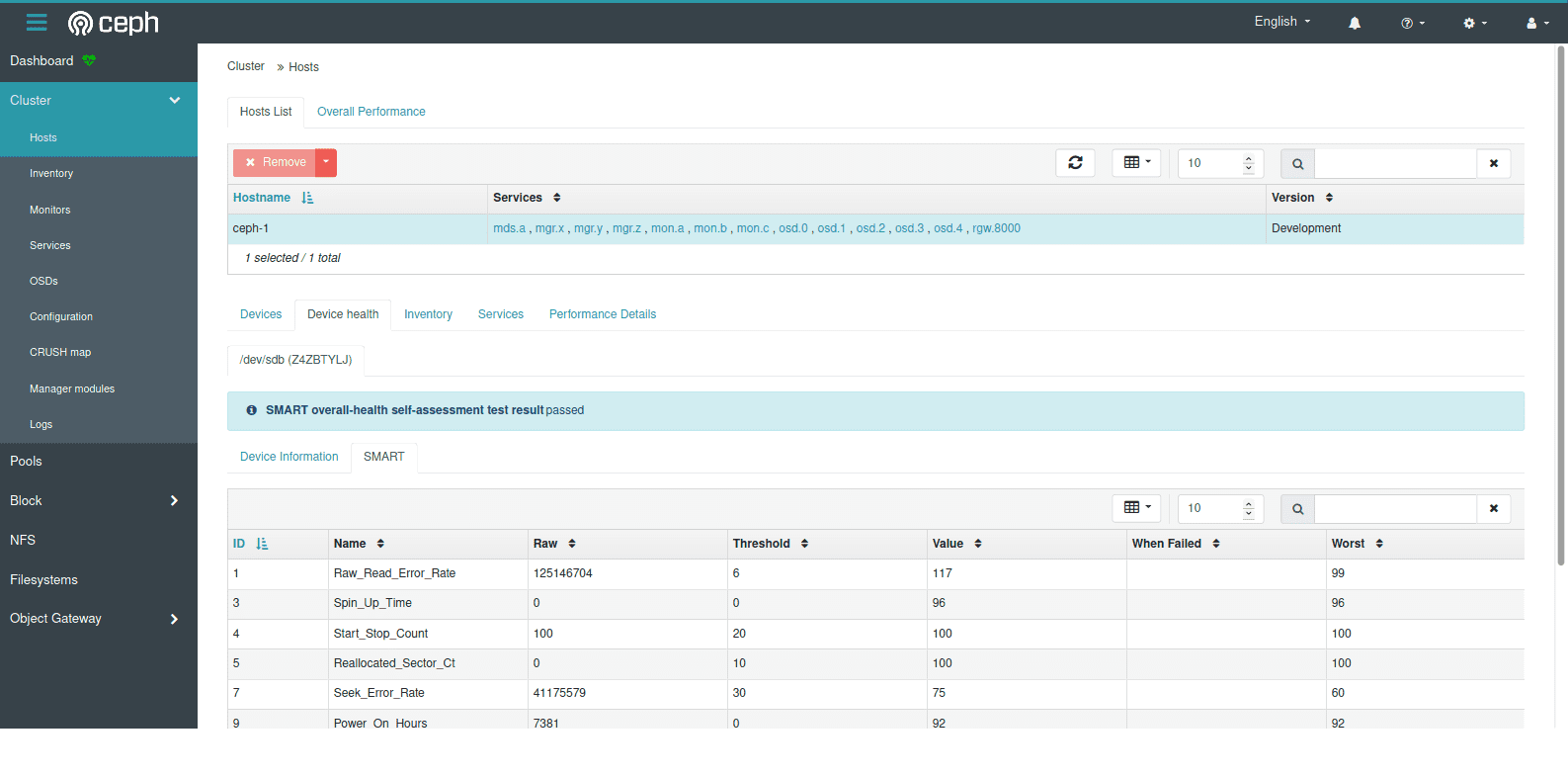Open the settings gear menu
This screenshot has height=776, width=1568.
1474,23
